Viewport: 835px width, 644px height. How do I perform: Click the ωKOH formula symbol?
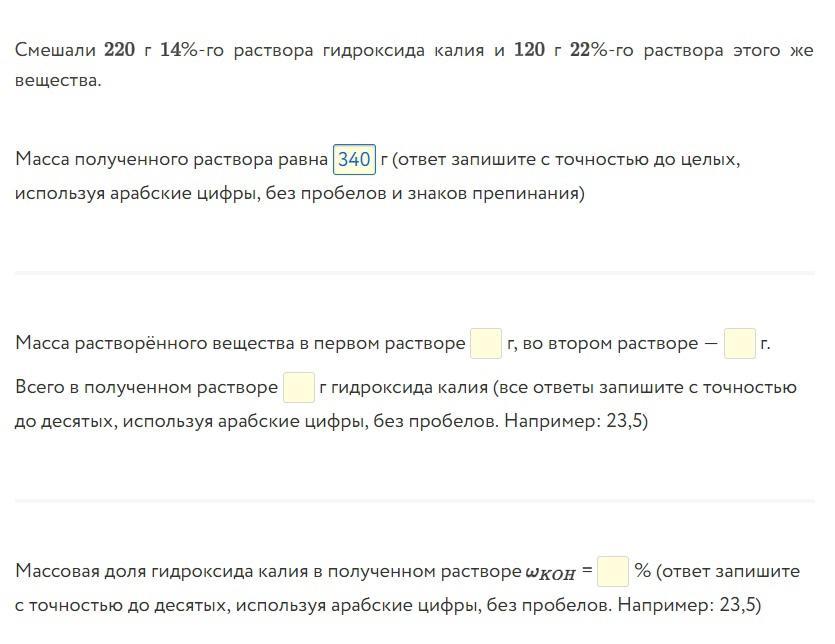coord(550,573)
